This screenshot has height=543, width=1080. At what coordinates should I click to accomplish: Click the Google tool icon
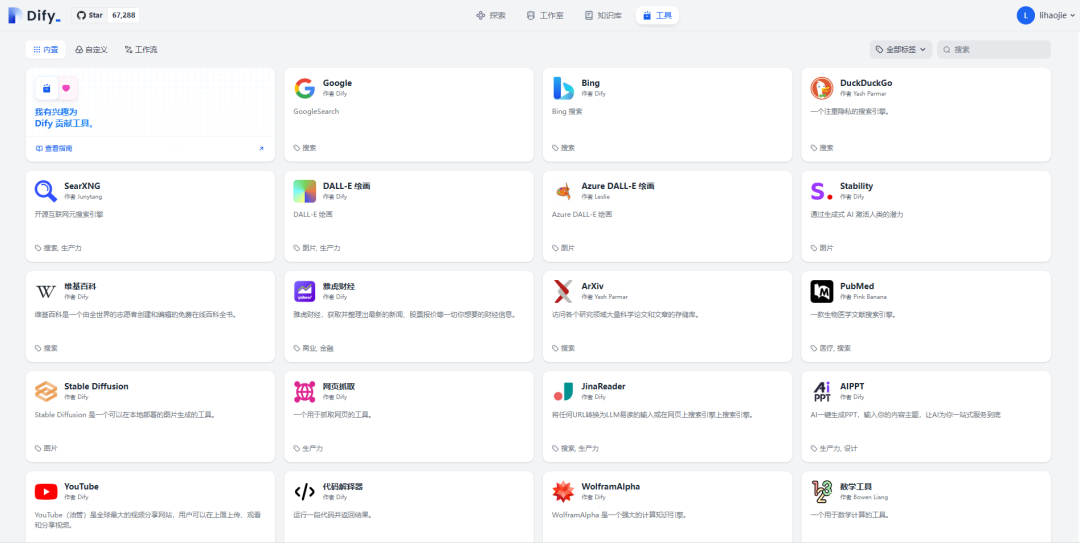[304, 88]
